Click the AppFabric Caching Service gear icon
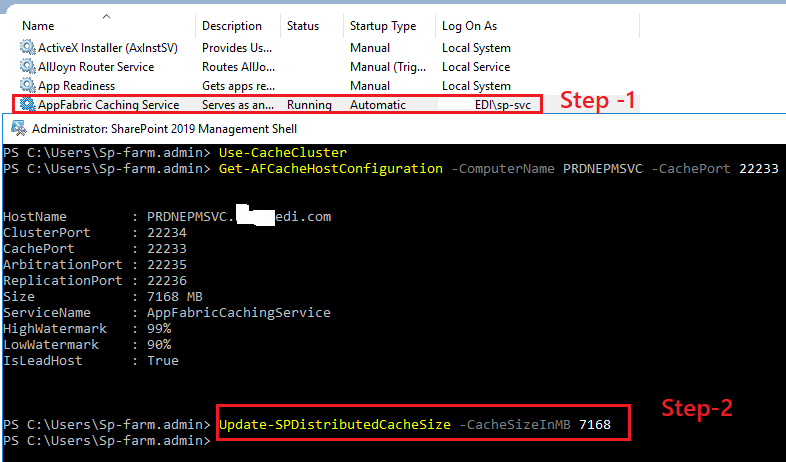Viewport: 786px width, 462px height. tap(27, 104)
